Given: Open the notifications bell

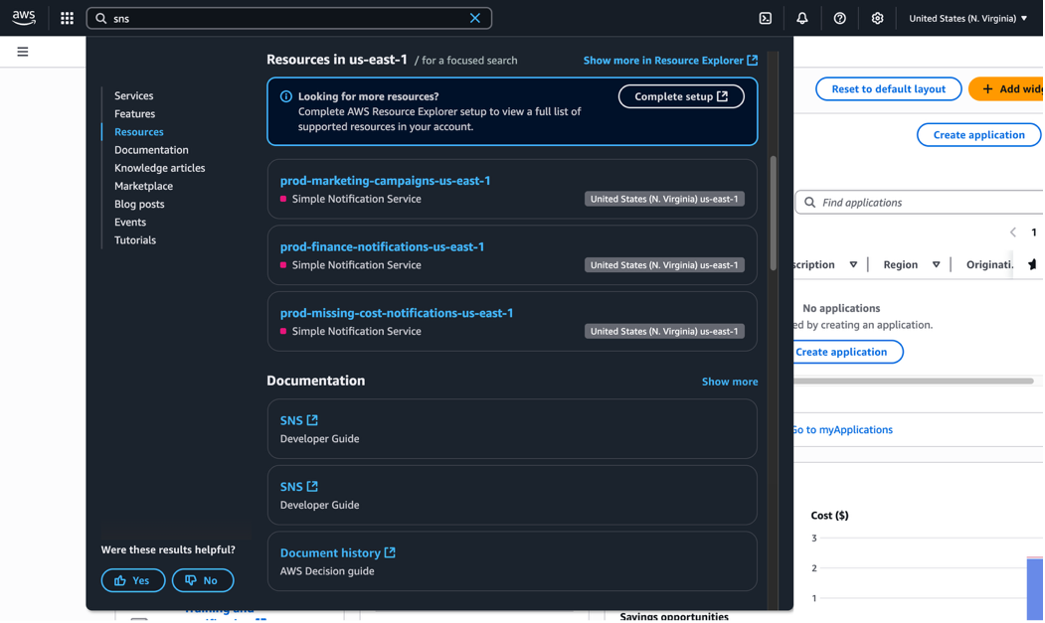Looking at the screenshot, I should pyautogui.click(x=801, y=18).
